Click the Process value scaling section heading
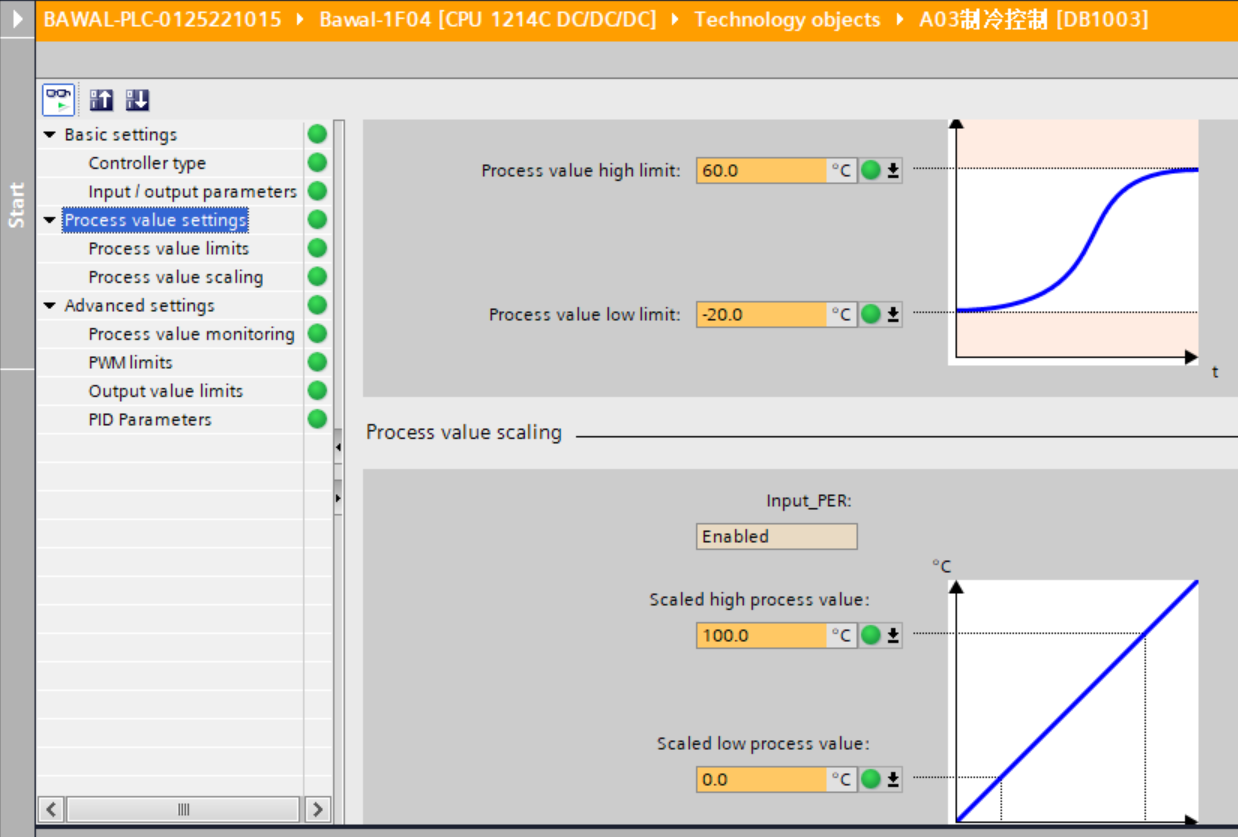The height and width of the screenshot is (837, 1238). pos(464,432)
